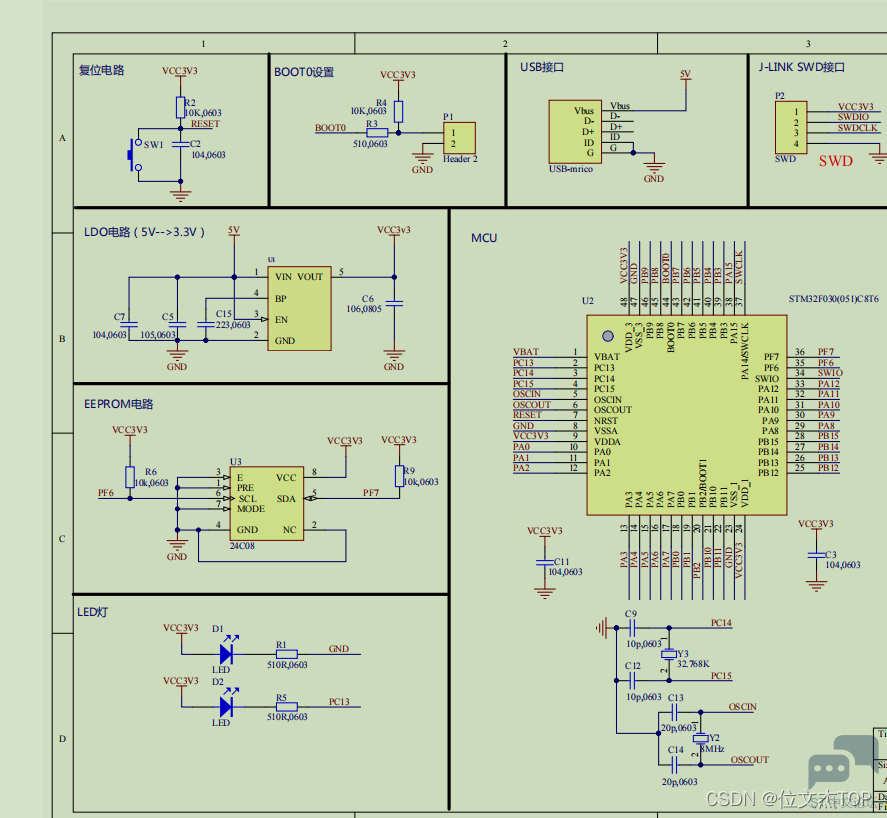
Task: Click the '223,0603' capacitor value
Action: 233,325
